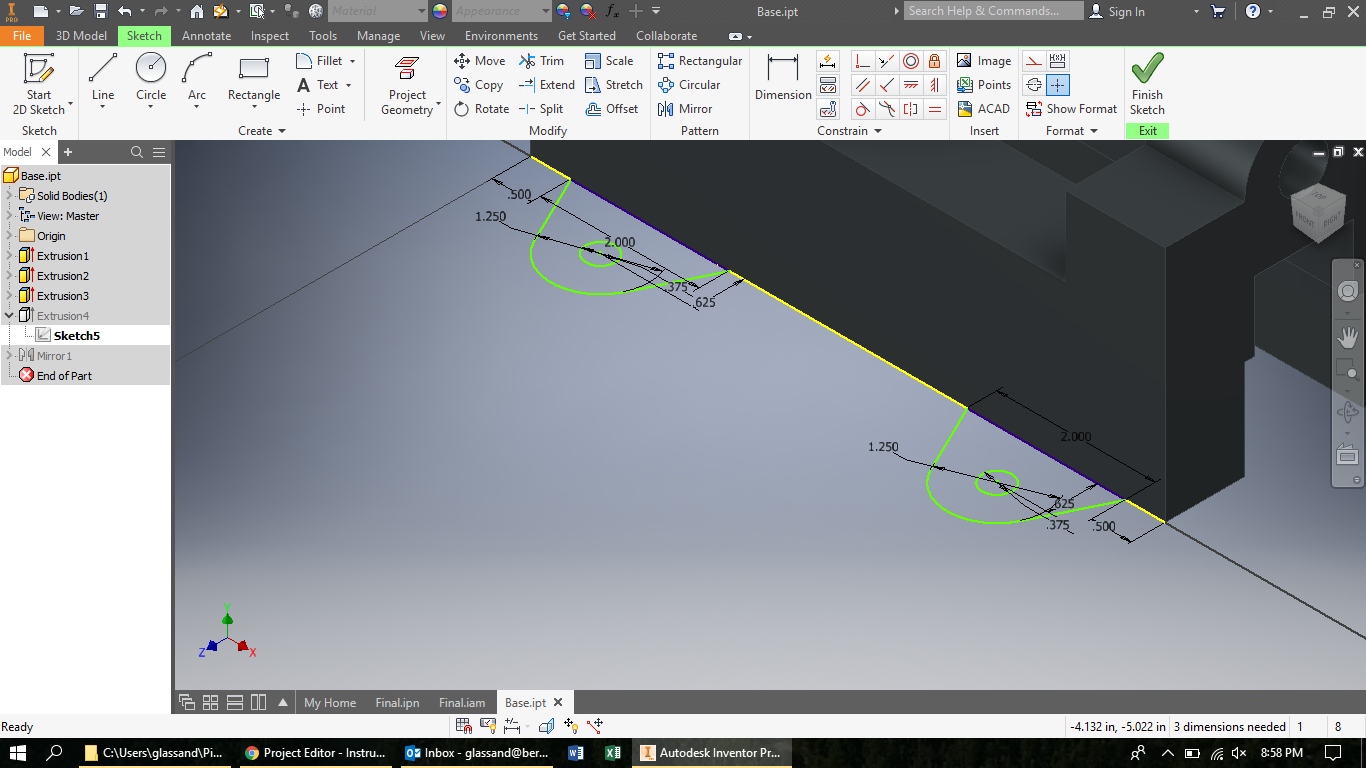Click the Undo arrow
Image resolution: width=1366 pixels, height=768 pixels.
(x=124, y=11)
